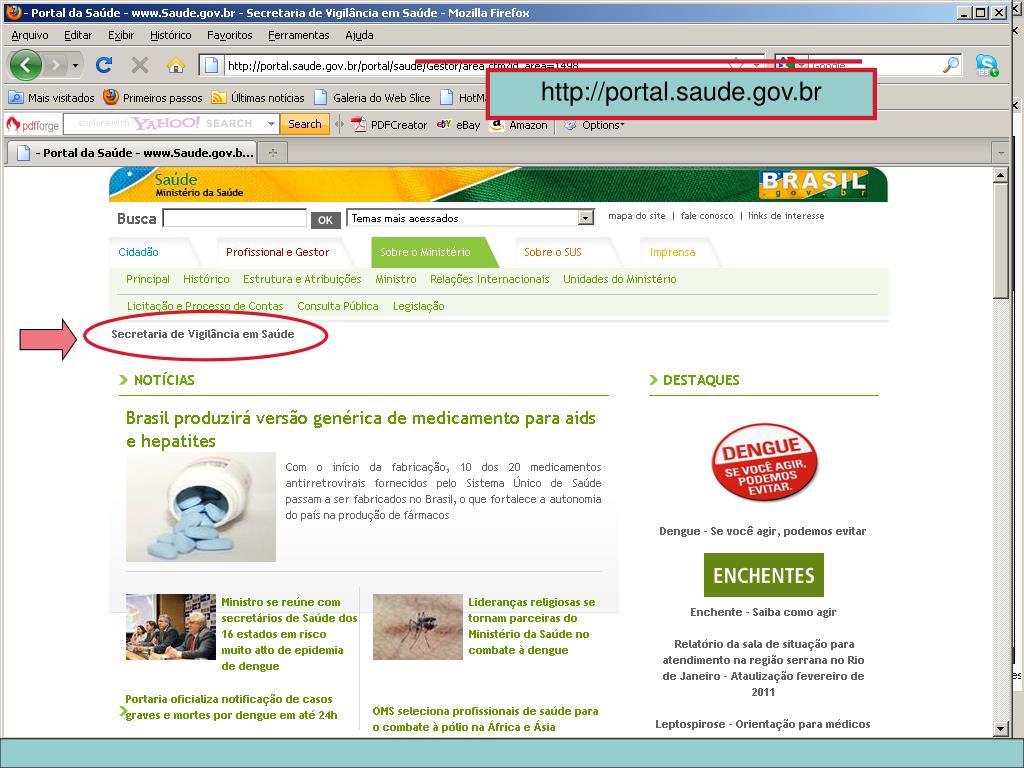Stop loading with the X icon
The width and height of the screenshot is (1024, 768).
click(140, 65)
